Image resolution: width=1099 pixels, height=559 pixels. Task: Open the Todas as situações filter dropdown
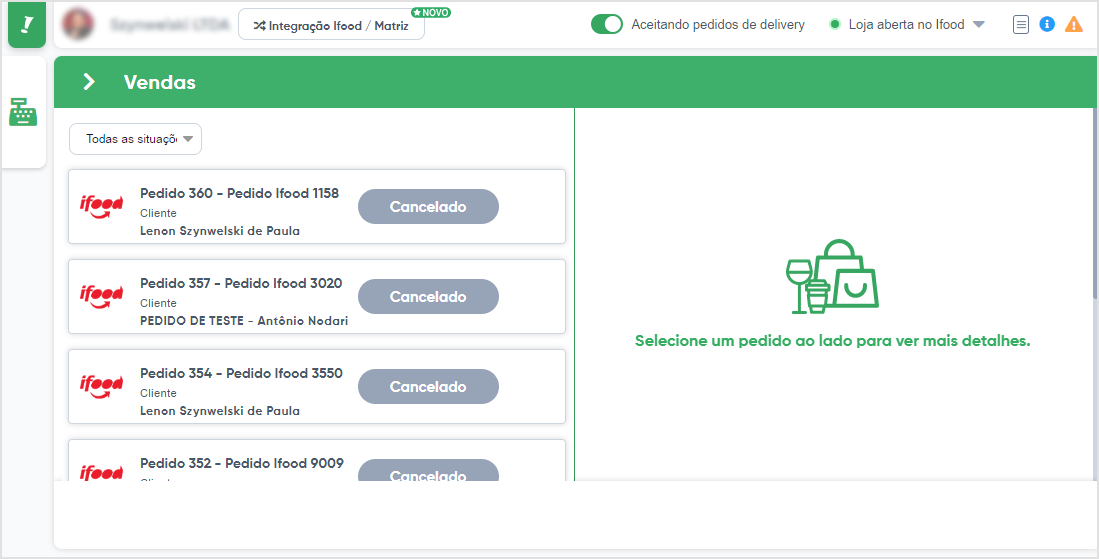(135, 139)
